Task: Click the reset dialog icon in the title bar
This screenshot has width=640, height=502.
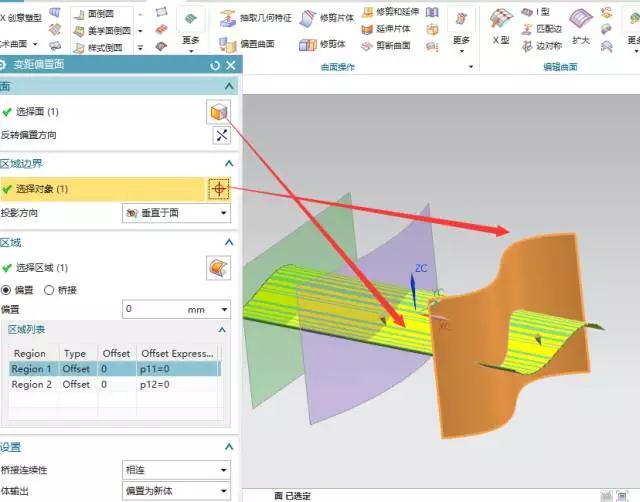Action: [215, 65]
